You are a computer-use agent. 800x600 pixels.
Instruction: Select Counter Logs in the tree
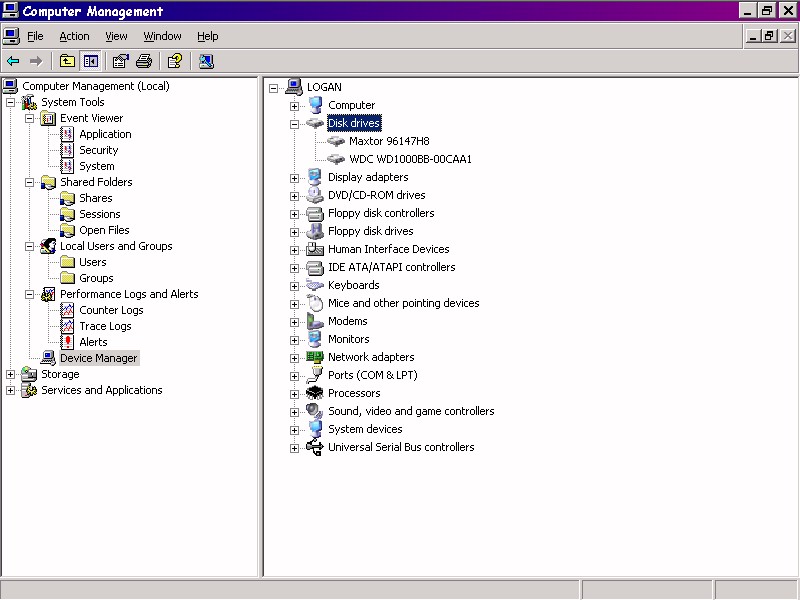pos(111,310)
